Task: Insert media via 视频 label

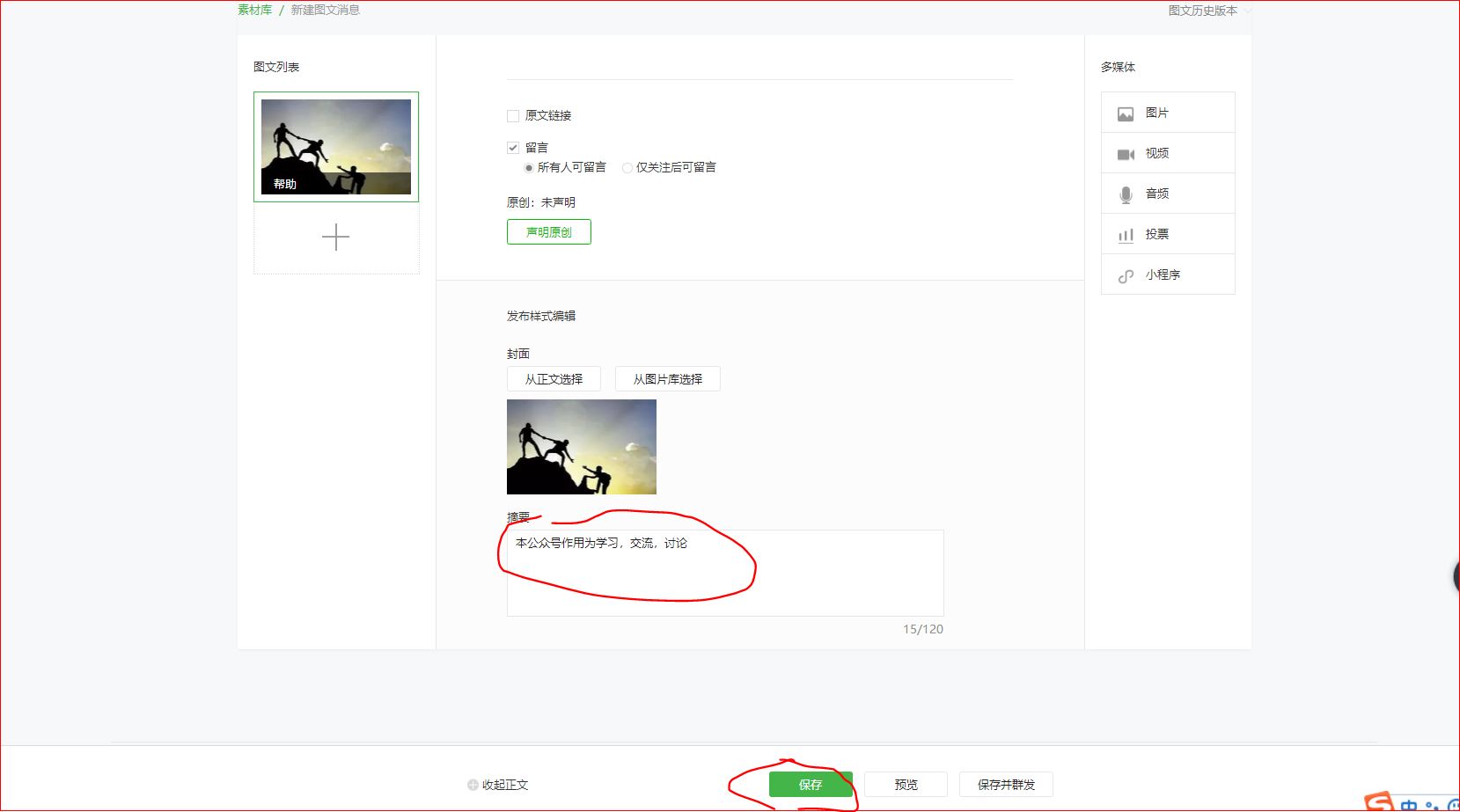Action: pos(1157,153)
